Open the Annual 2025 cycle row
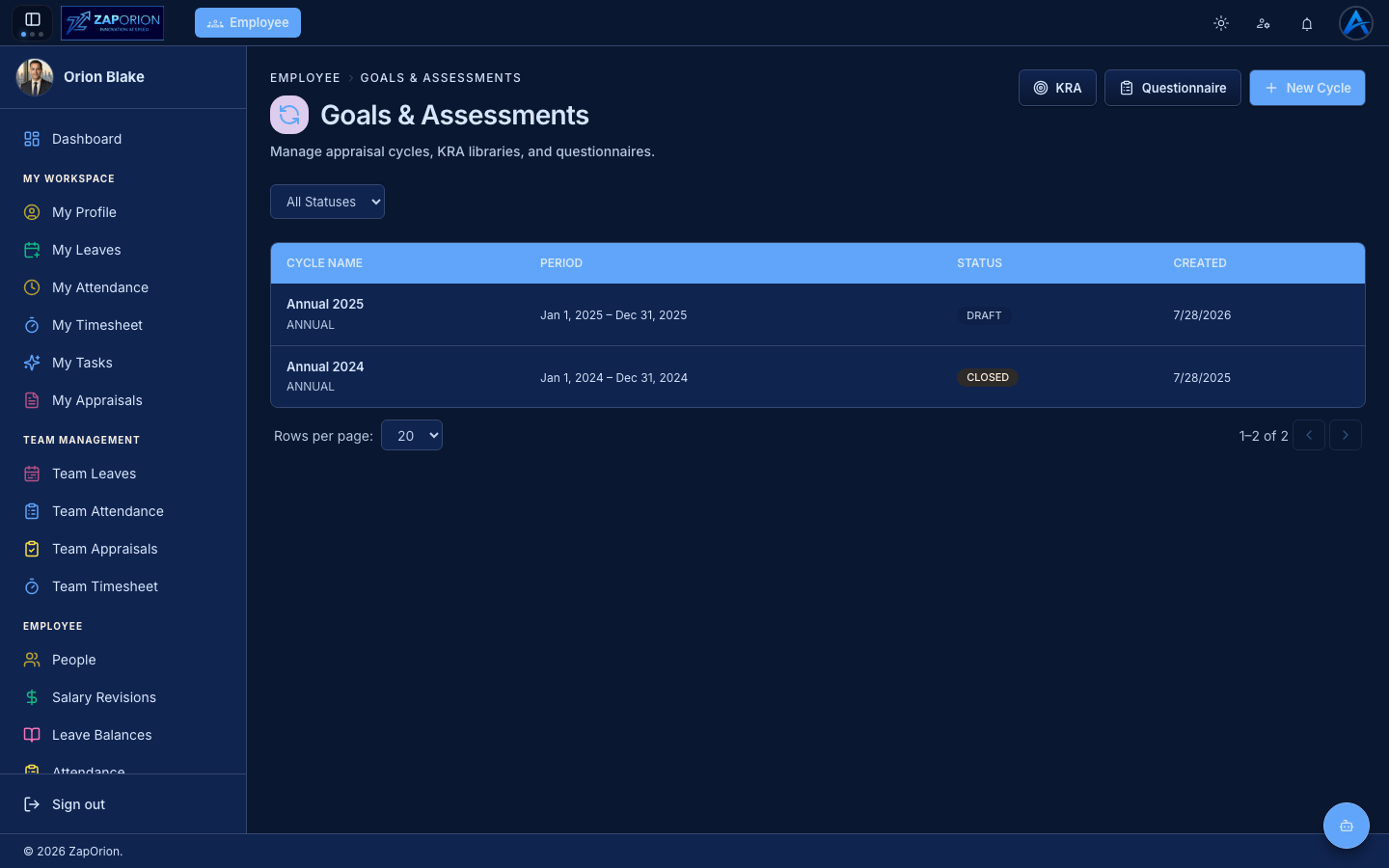This screenshot has height=868, width=1389. (x=818, y=314)
